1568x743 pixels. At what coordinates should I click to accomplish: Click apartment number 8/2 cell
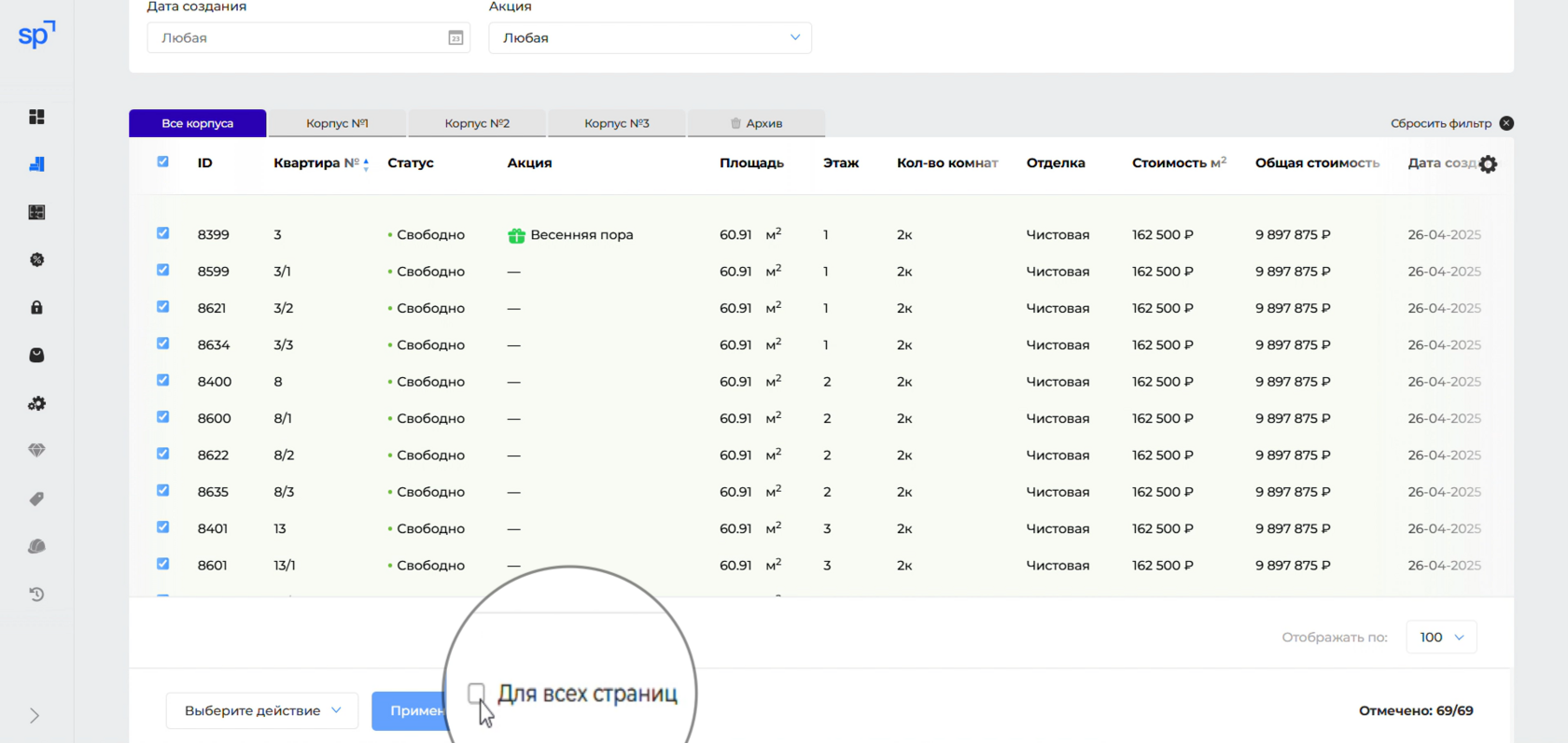tap(284, 456)
